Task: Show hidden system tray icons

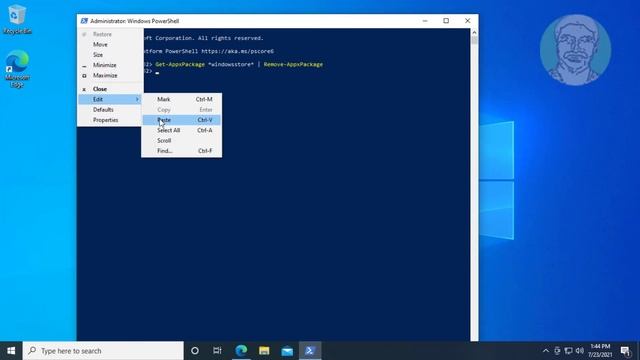Action: tap(546, 351)
